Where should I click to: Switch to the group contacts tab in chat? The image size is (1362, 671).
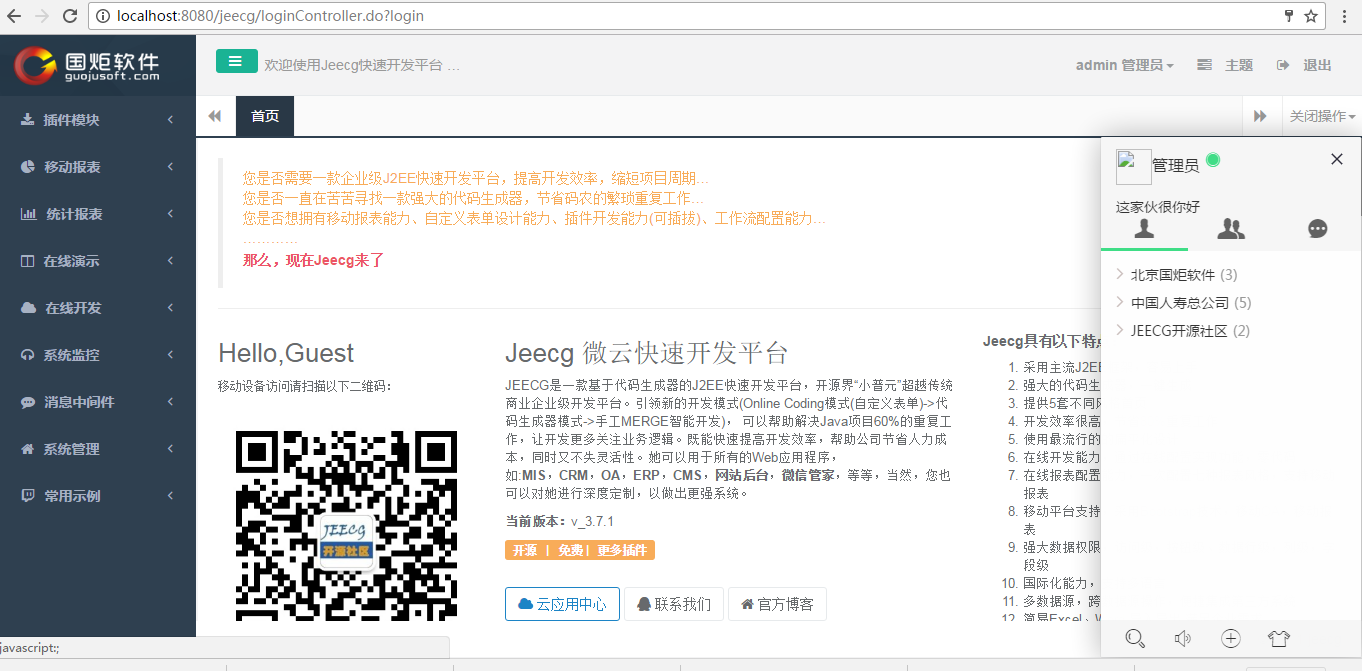(1231, 229)
